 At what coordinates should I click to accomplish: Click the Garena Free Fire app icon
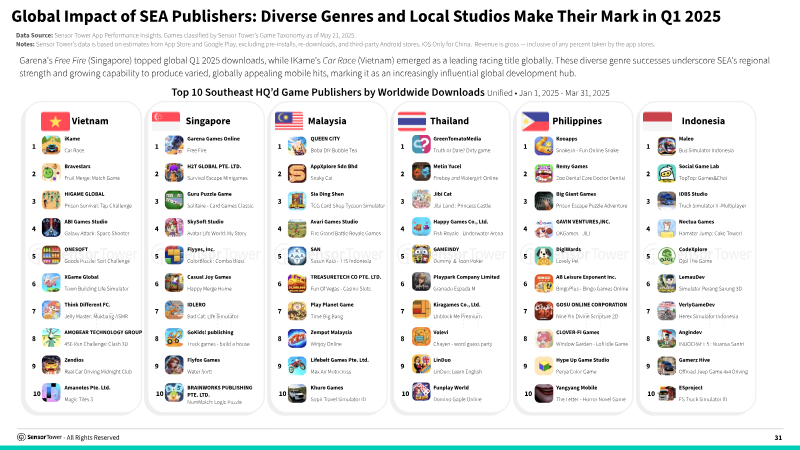[174, 145]
